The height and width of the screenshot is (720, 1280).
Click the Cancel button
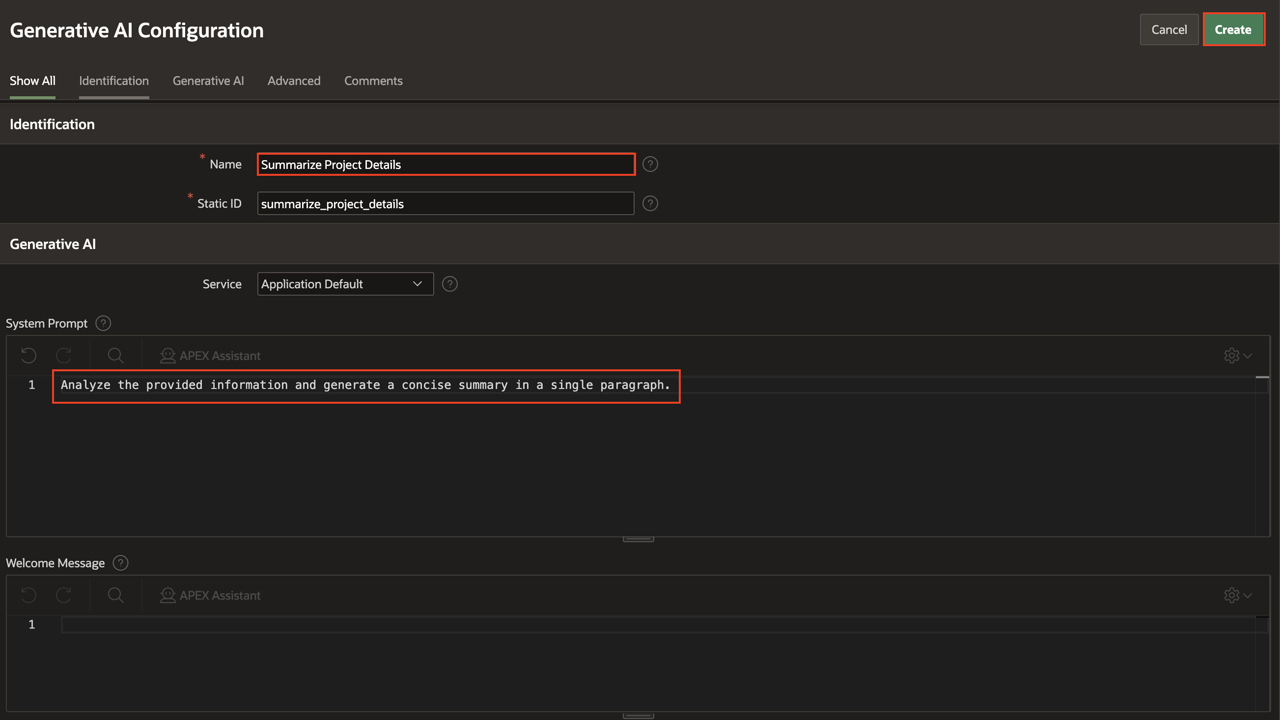click(x=1168, y=30)
